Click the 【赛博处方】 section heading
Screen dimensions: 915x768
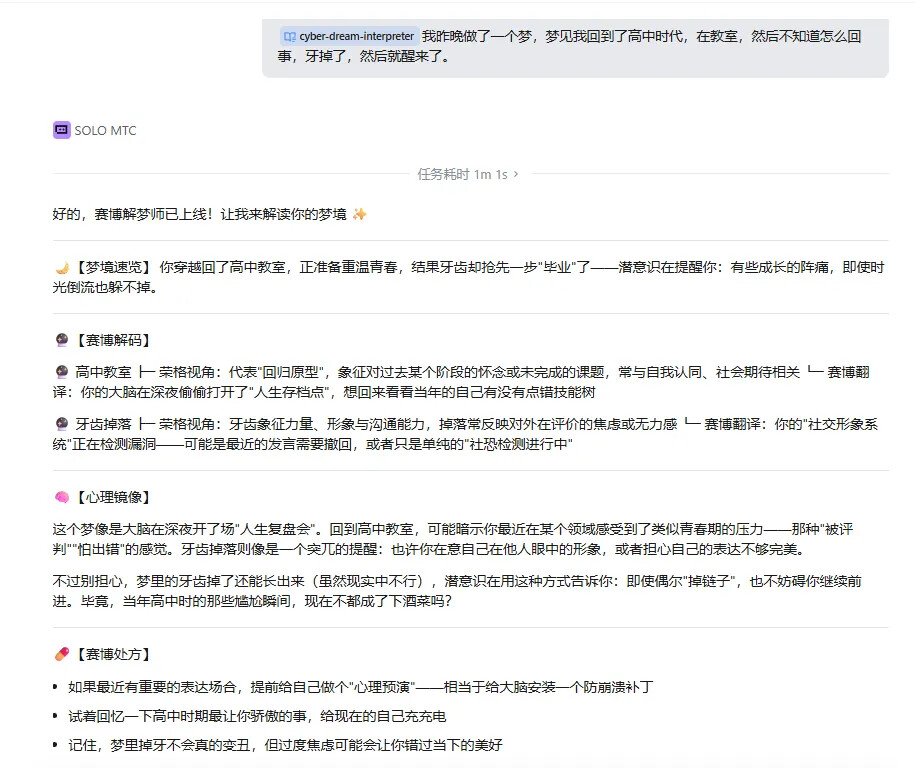113,654
